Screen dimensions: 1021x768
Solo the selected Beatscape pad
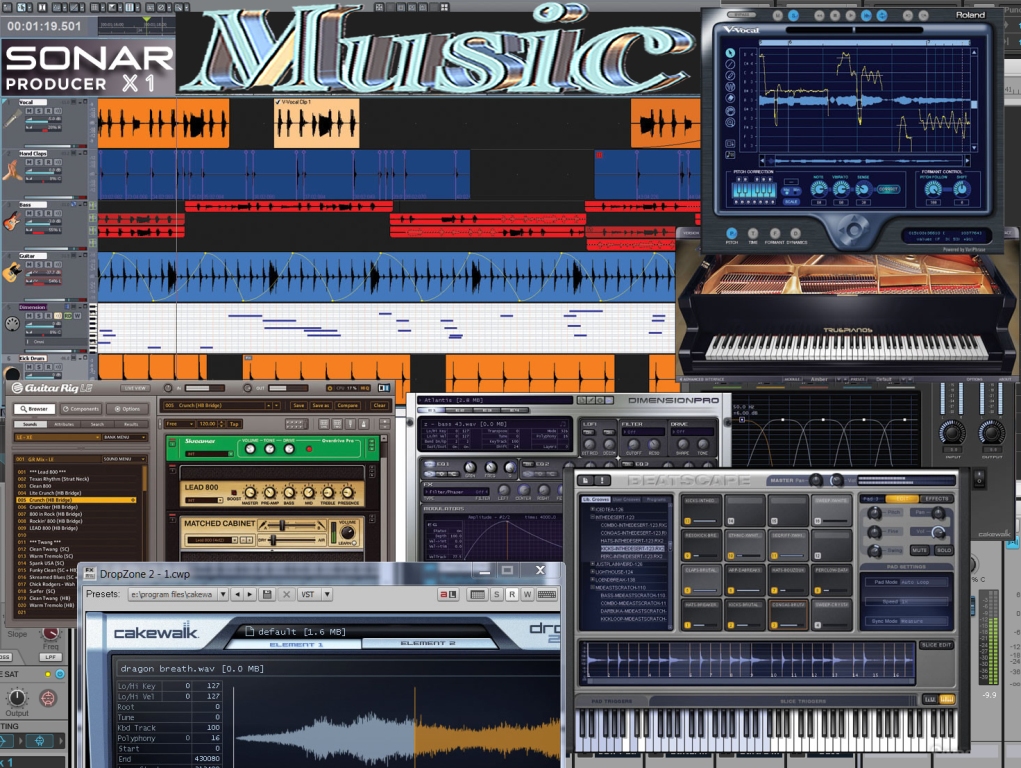[943, 550]
